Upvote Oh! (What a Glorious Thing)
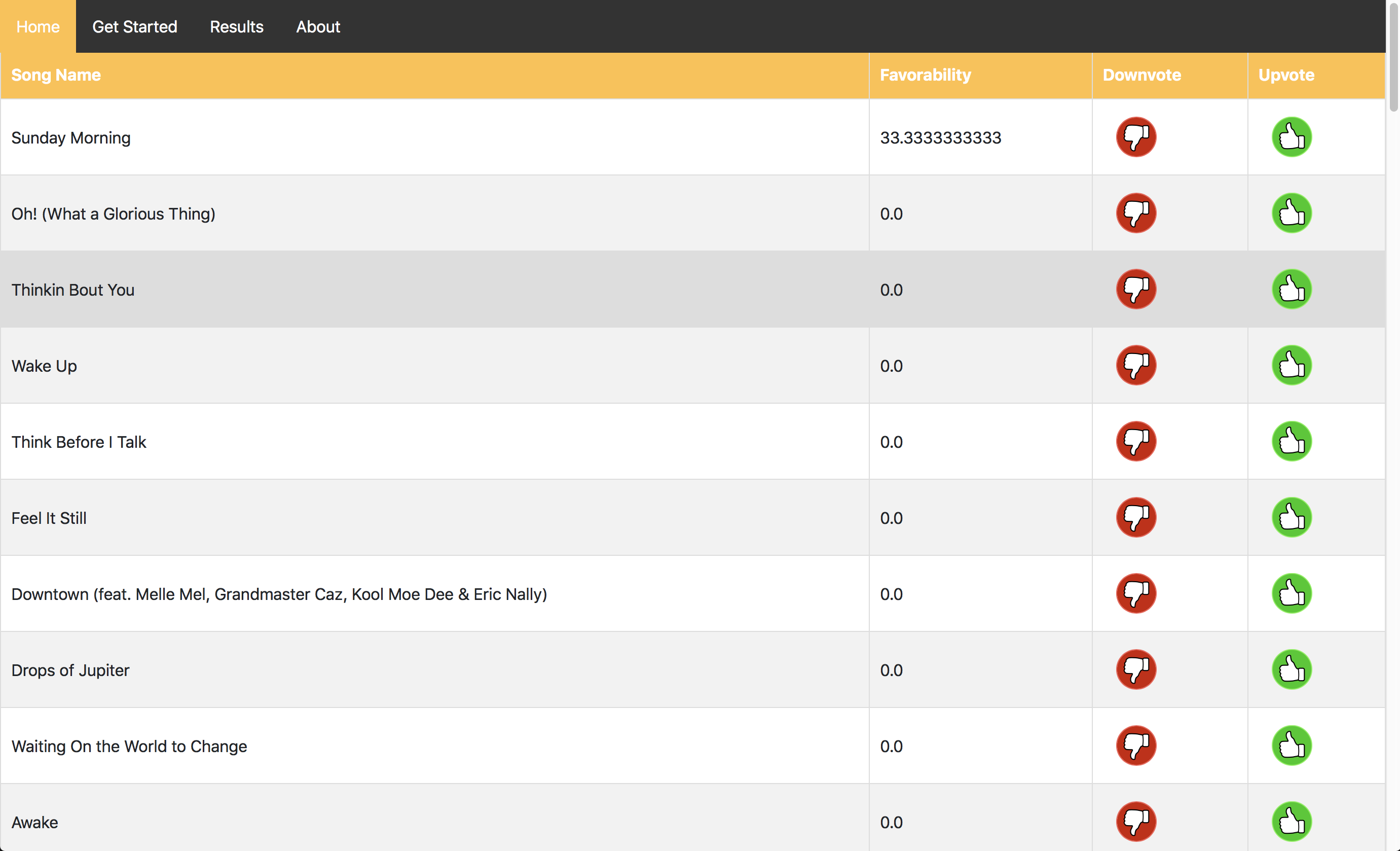Viewport: 1400px width, 851px height. pyautogui.click(x=1291, y=213)
